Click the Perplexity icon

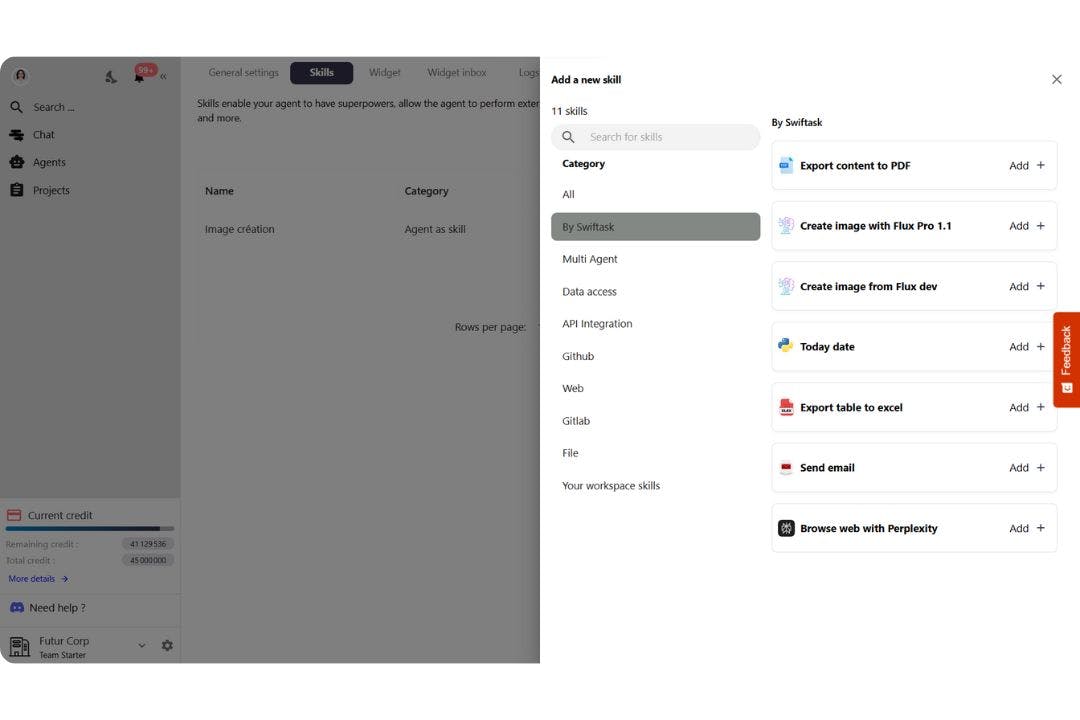[786, 528]
